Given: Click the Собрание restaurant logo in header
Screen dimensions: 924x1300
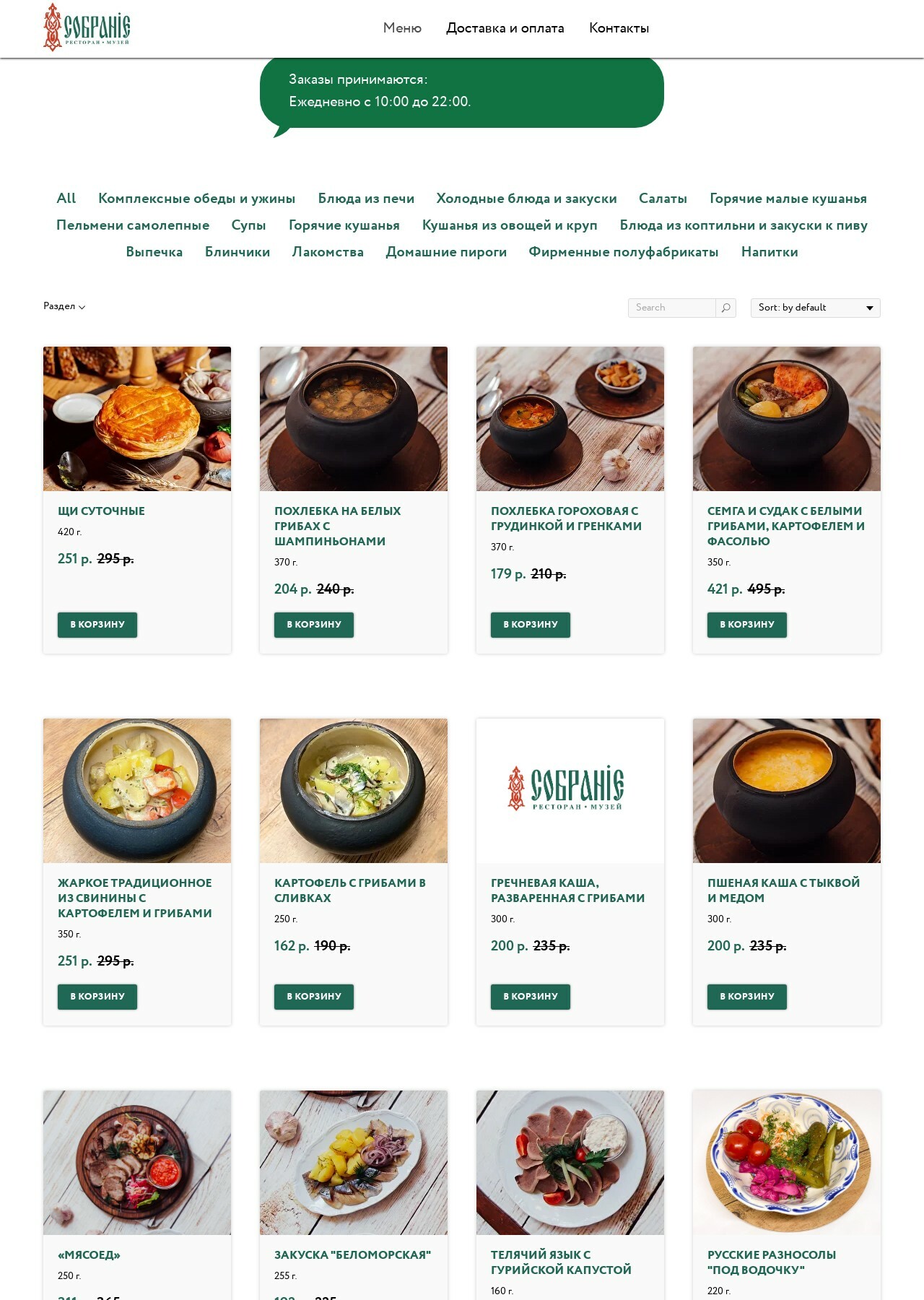Looking at the screenshot, I should pos(87,27).
